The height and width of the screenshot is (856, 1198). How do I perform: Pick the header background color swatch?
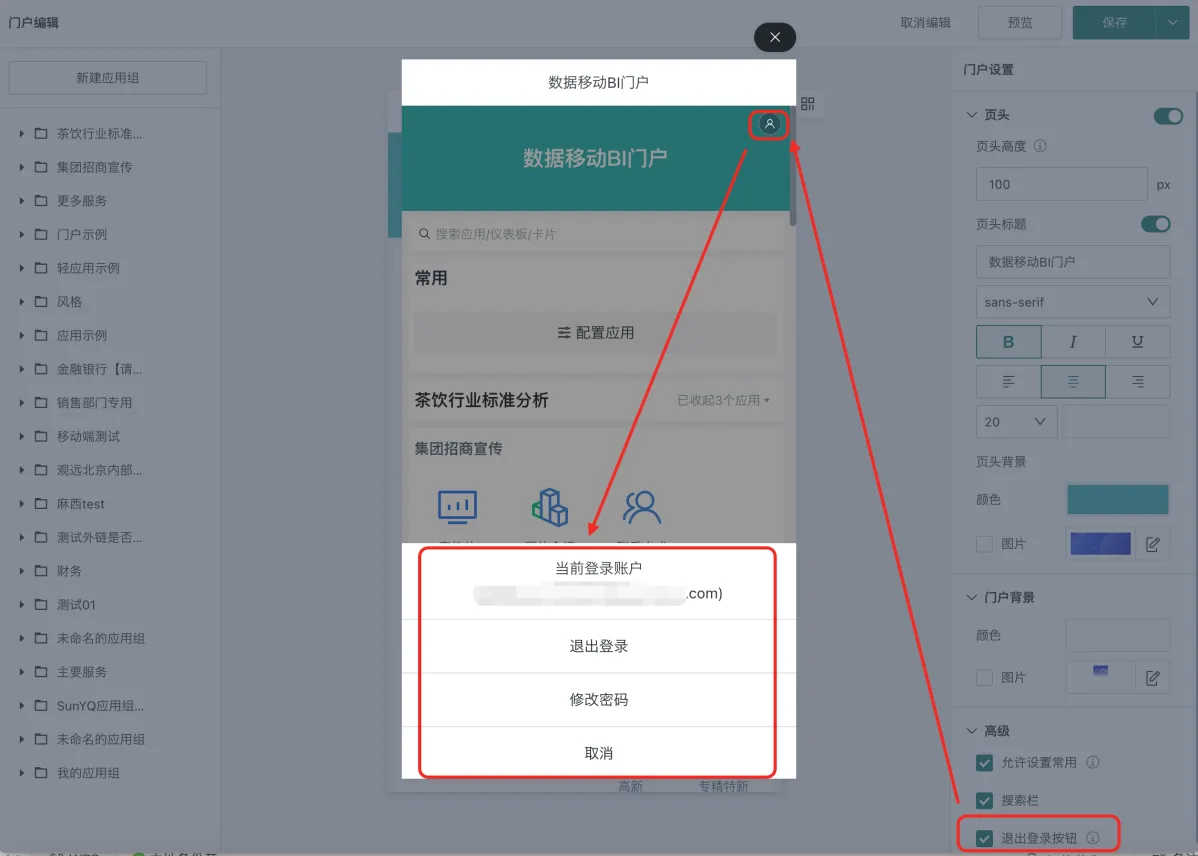coord(1117,499)
